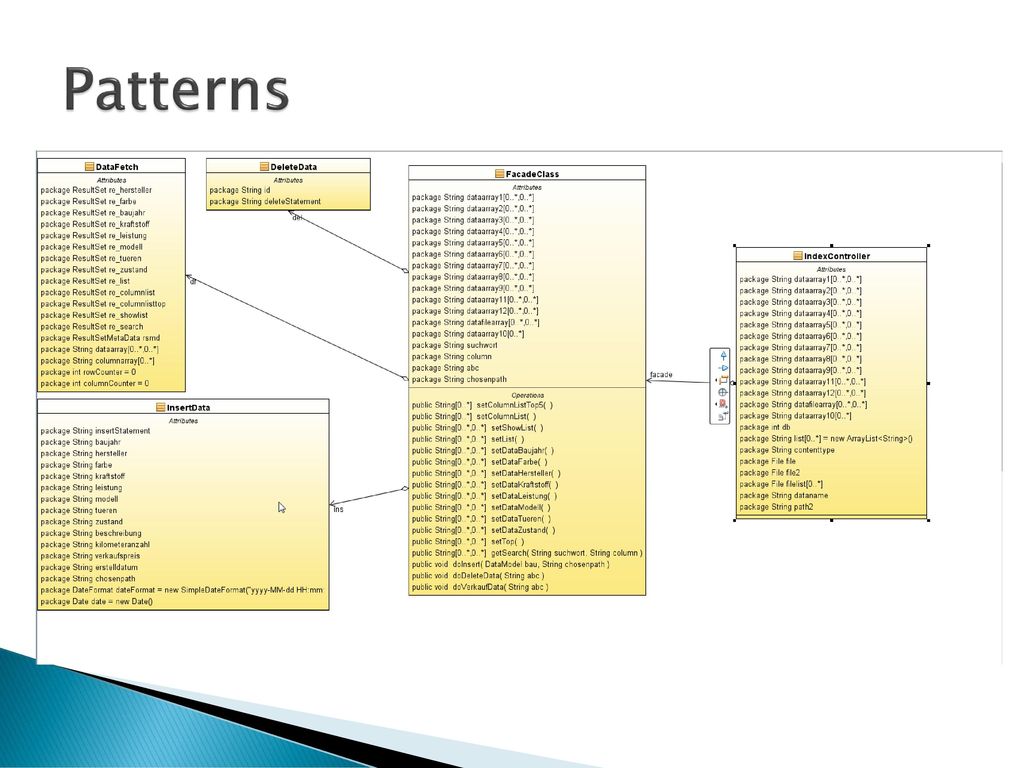The height and width of the screenshot is (768, 1024).
Task: Select the FacadeClass class title
Action: tap(532, 174)
